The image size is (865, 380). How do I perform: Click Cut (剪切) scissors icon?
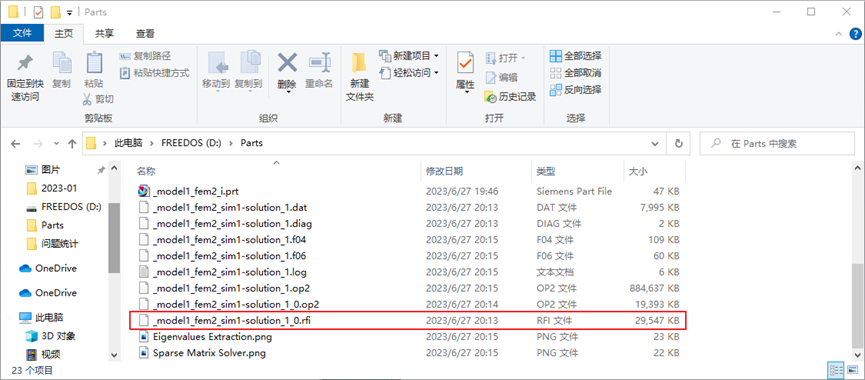[87, 99]
